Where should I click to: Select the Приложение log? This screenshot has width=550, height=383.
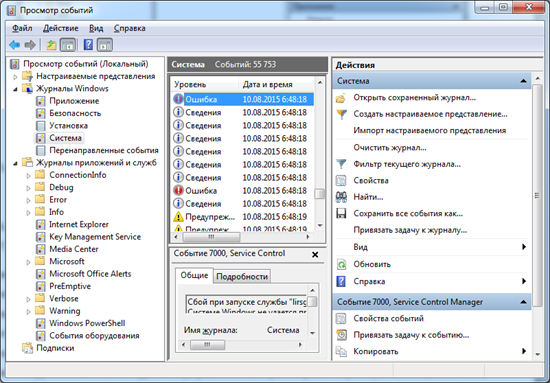tap(74, 101)
